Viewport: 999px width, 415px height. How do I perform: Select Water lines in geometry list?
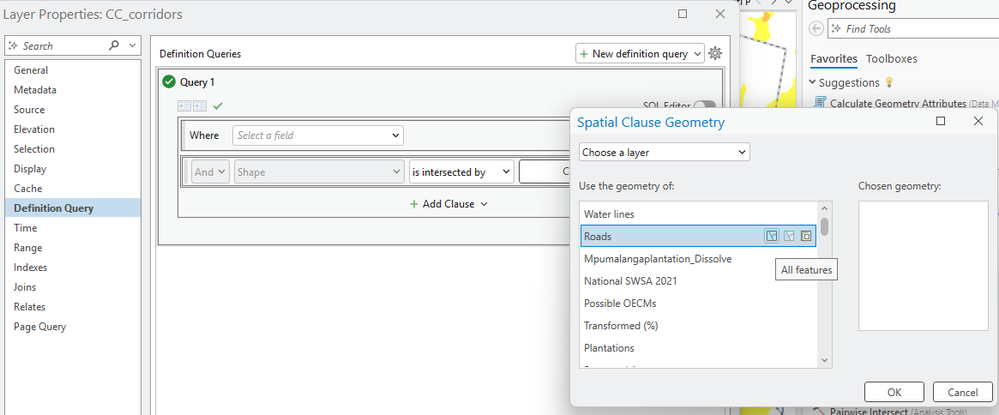tap(699, 214)
